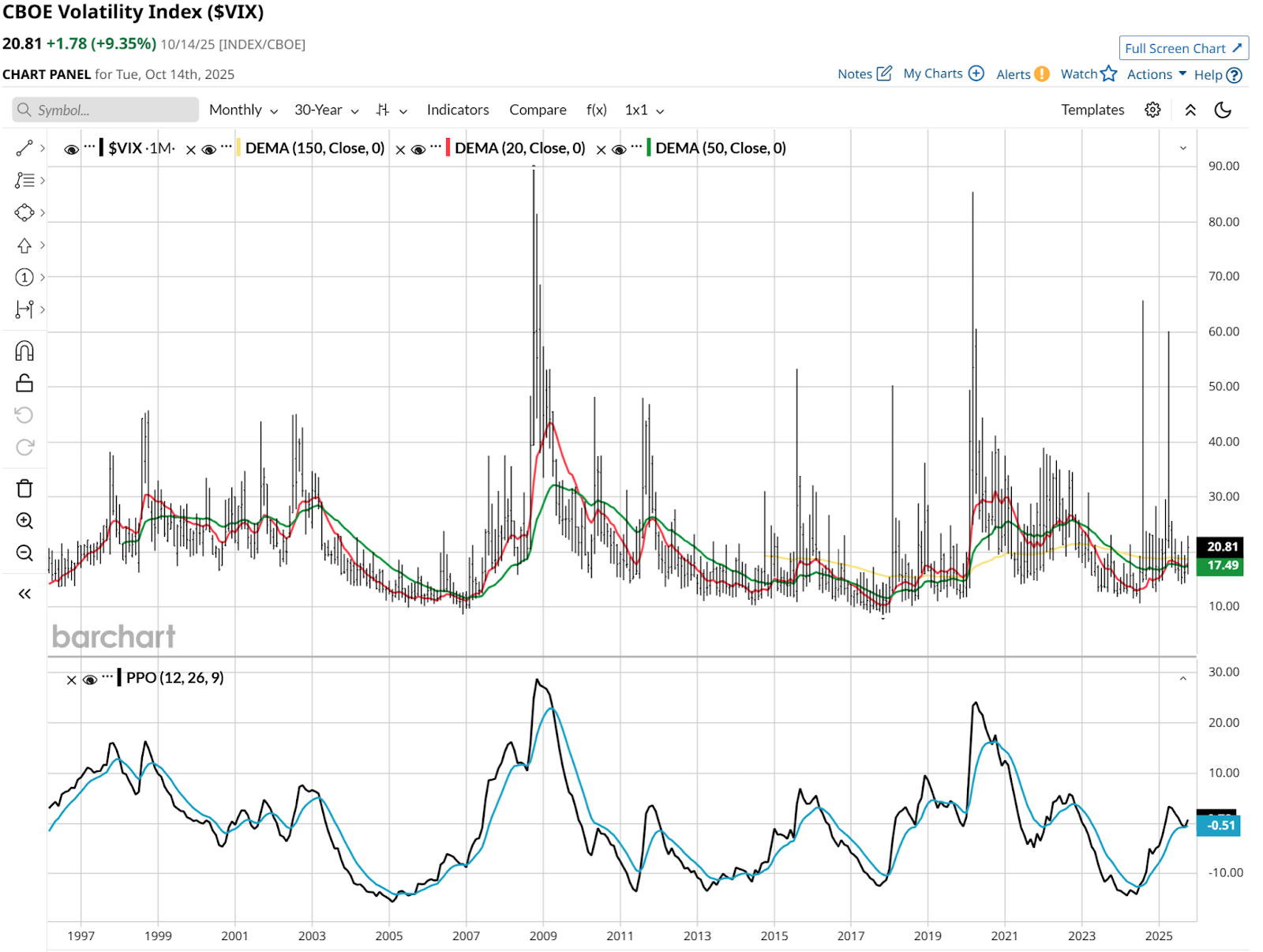This screenshot has height=952, width=1263.
Task: Focus the Symbol search field
Action: (106, 110)
